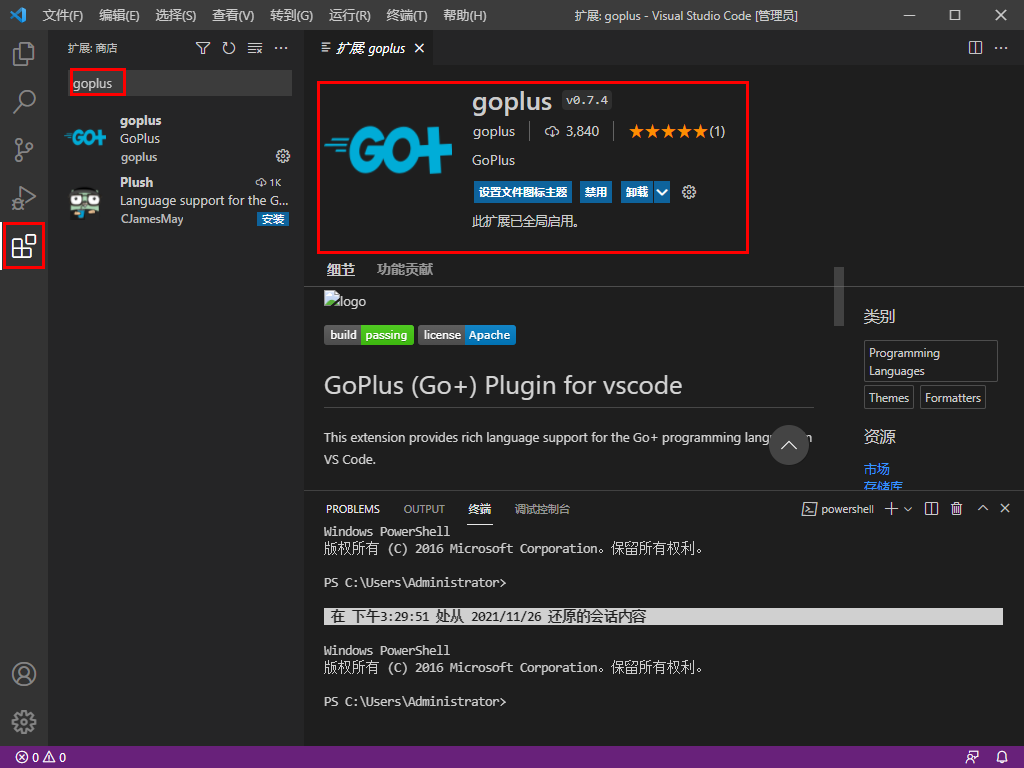Open the 帮助(H) menu

point(464,15)
